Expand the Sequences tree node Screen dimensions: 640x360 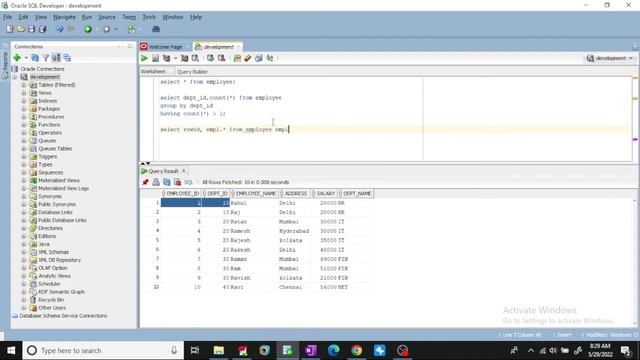[24, 172]
